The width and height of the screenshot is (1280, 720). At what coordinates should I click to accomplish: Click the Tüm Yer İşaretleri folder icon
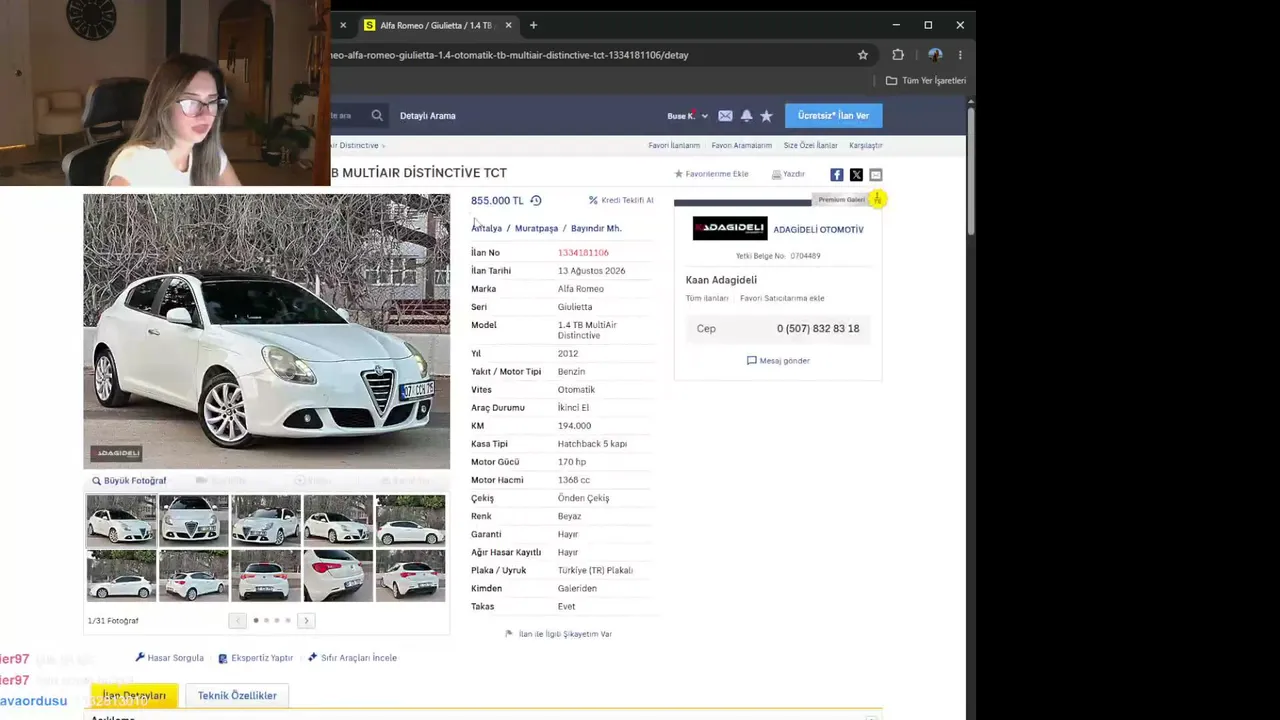point(891,81)
